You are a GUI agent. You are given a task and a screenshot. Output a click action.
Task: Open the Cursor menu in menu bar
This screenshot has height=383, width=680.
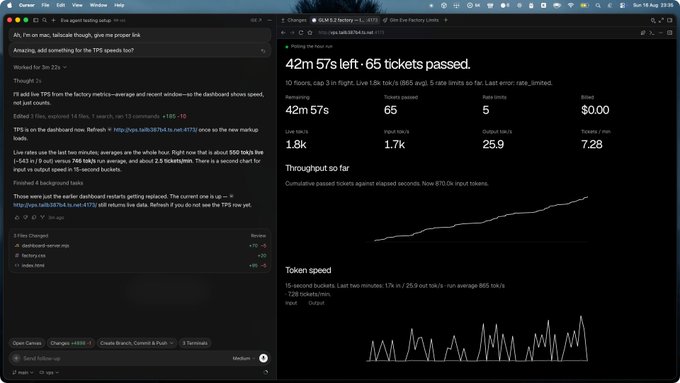[x=26, y=5]
